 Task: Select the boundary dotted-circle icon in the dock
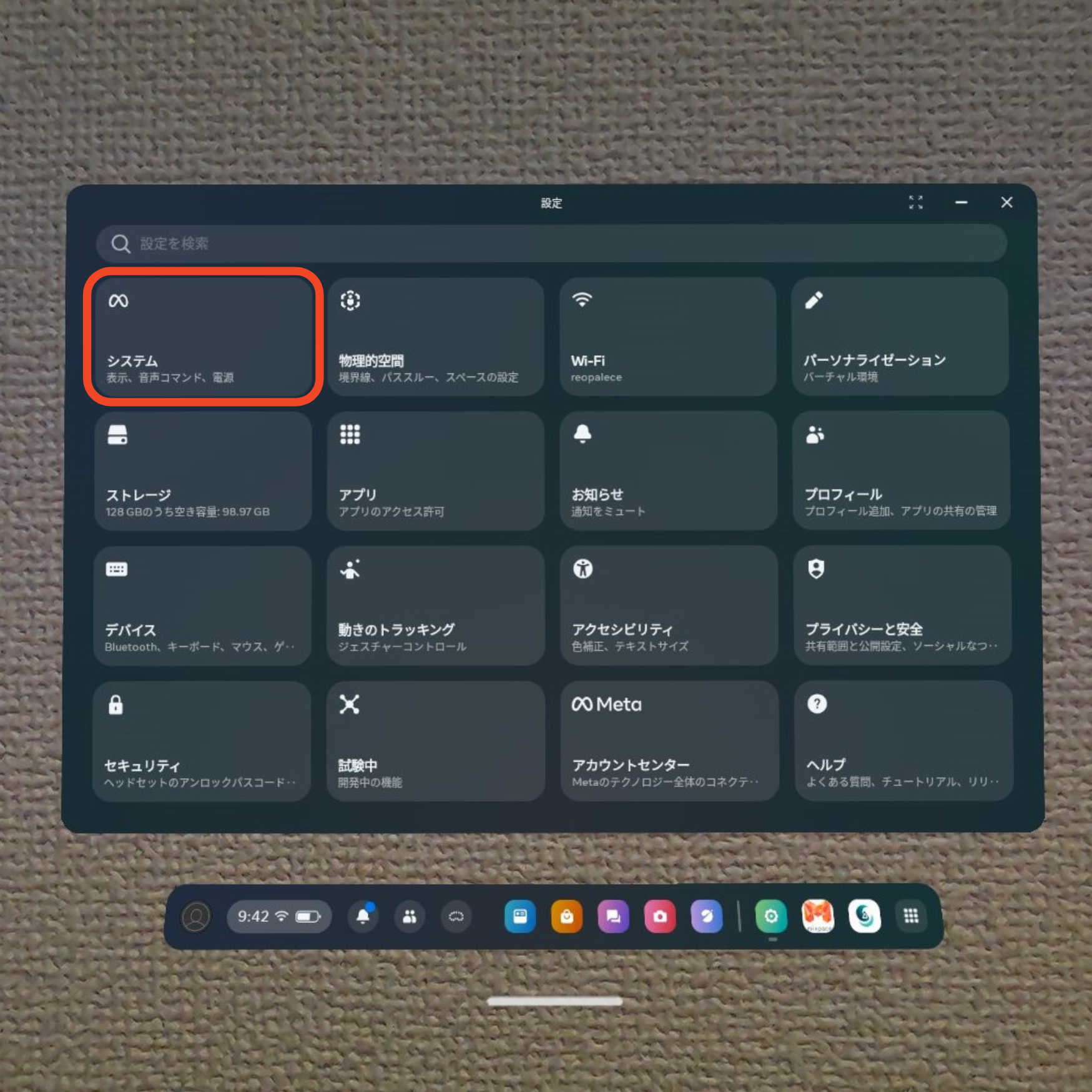pos(456,916)
